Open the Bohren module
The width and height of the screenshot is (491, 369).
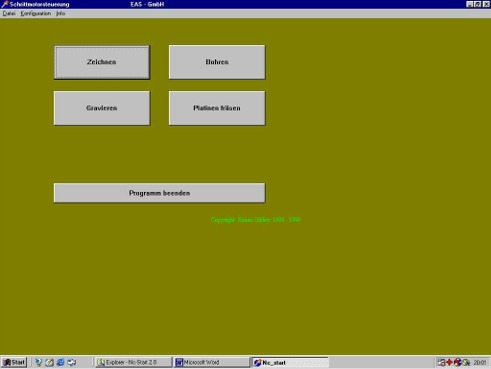217,62
